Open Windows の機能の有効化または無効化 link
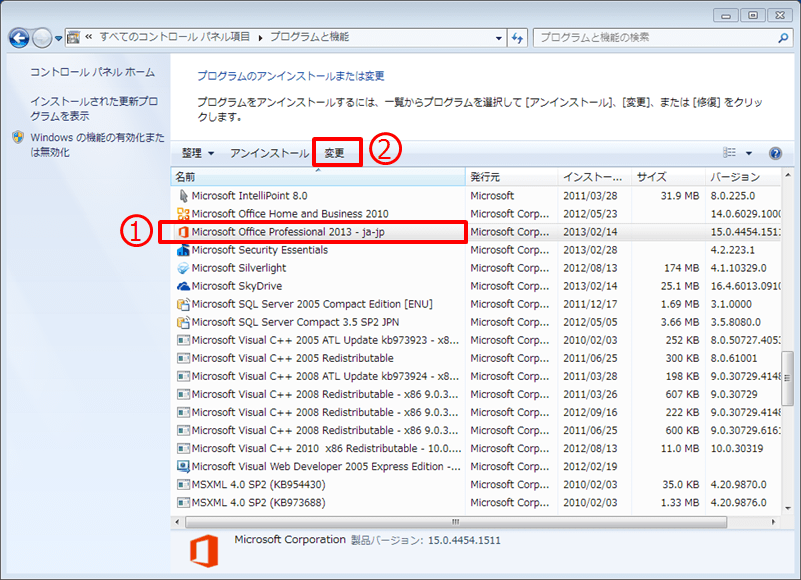This screenshot has width=801, height=580. click(x=97, y=145)
